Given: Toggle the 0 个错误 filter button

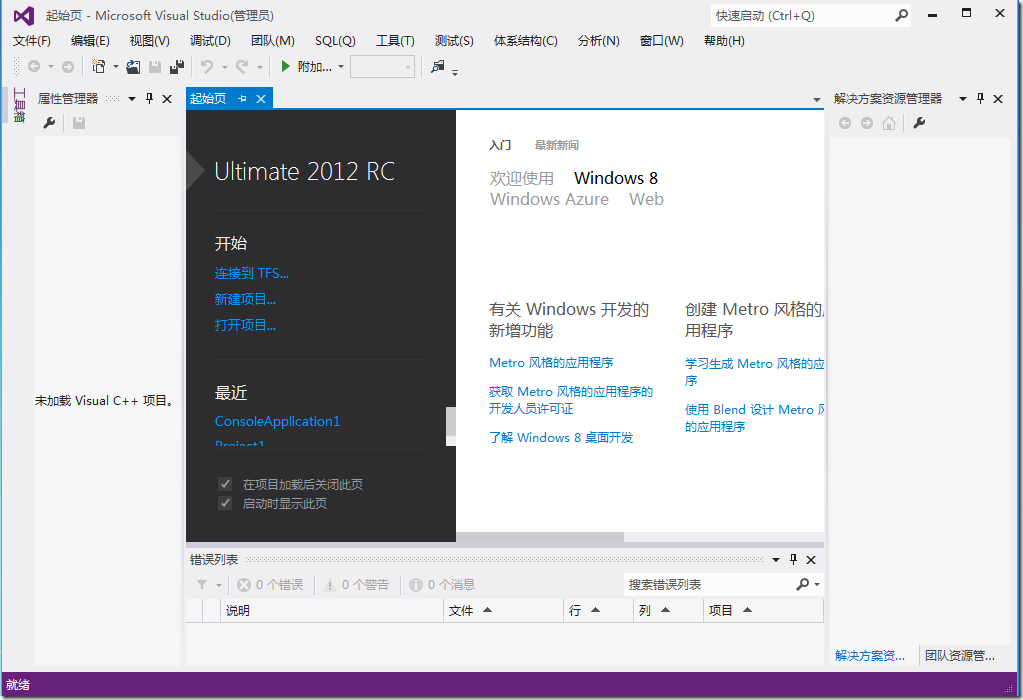Looking at the screenshot, I should [271, 585].
